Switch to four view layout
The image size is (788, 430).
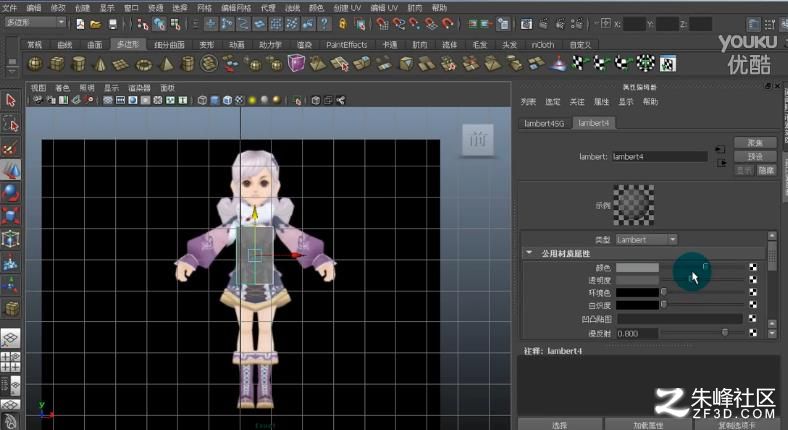click(11, 361)
